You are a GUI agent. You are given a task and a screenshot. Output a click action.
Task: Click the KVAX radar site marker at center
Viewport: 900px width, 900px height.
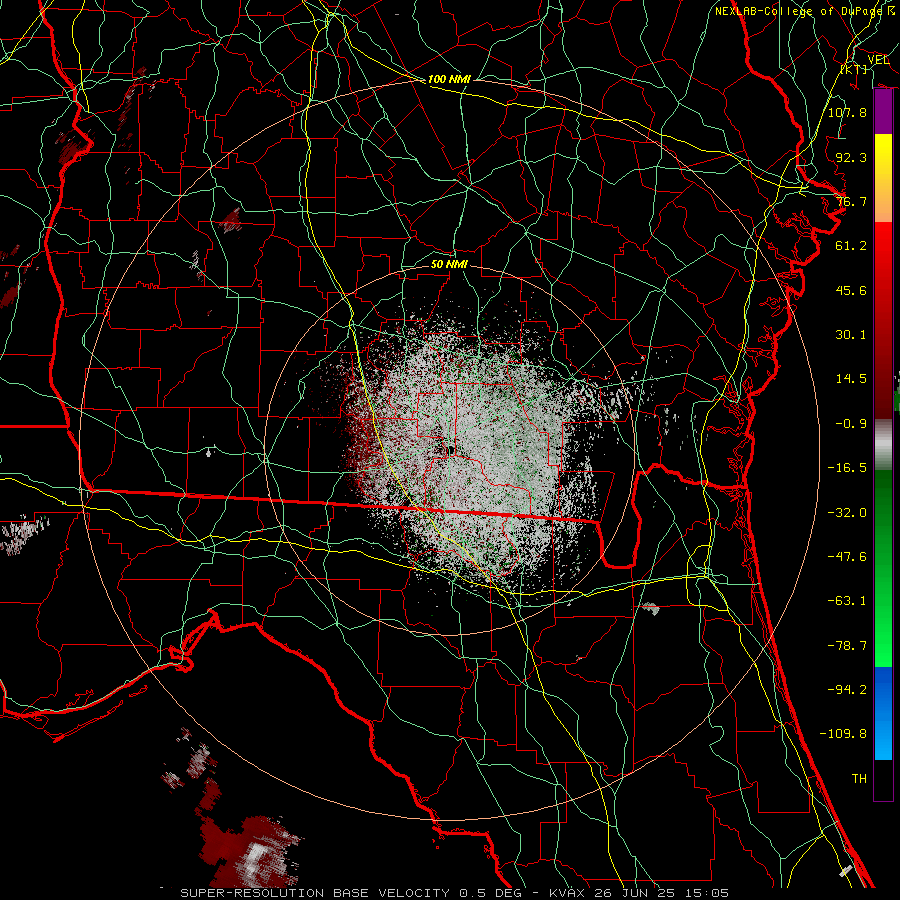451,451
